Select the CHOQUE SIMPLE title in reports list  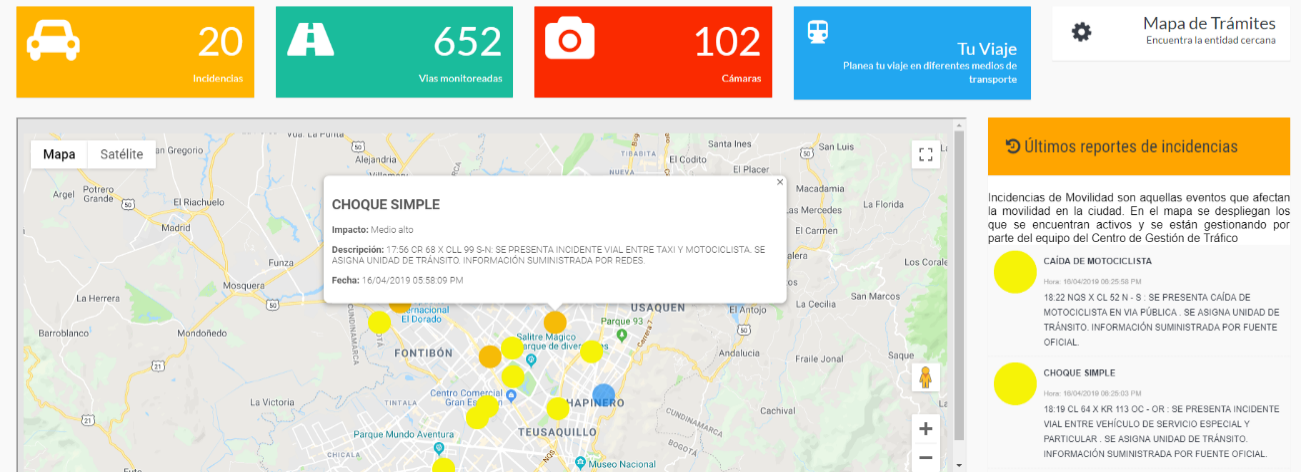point(1079,372)
